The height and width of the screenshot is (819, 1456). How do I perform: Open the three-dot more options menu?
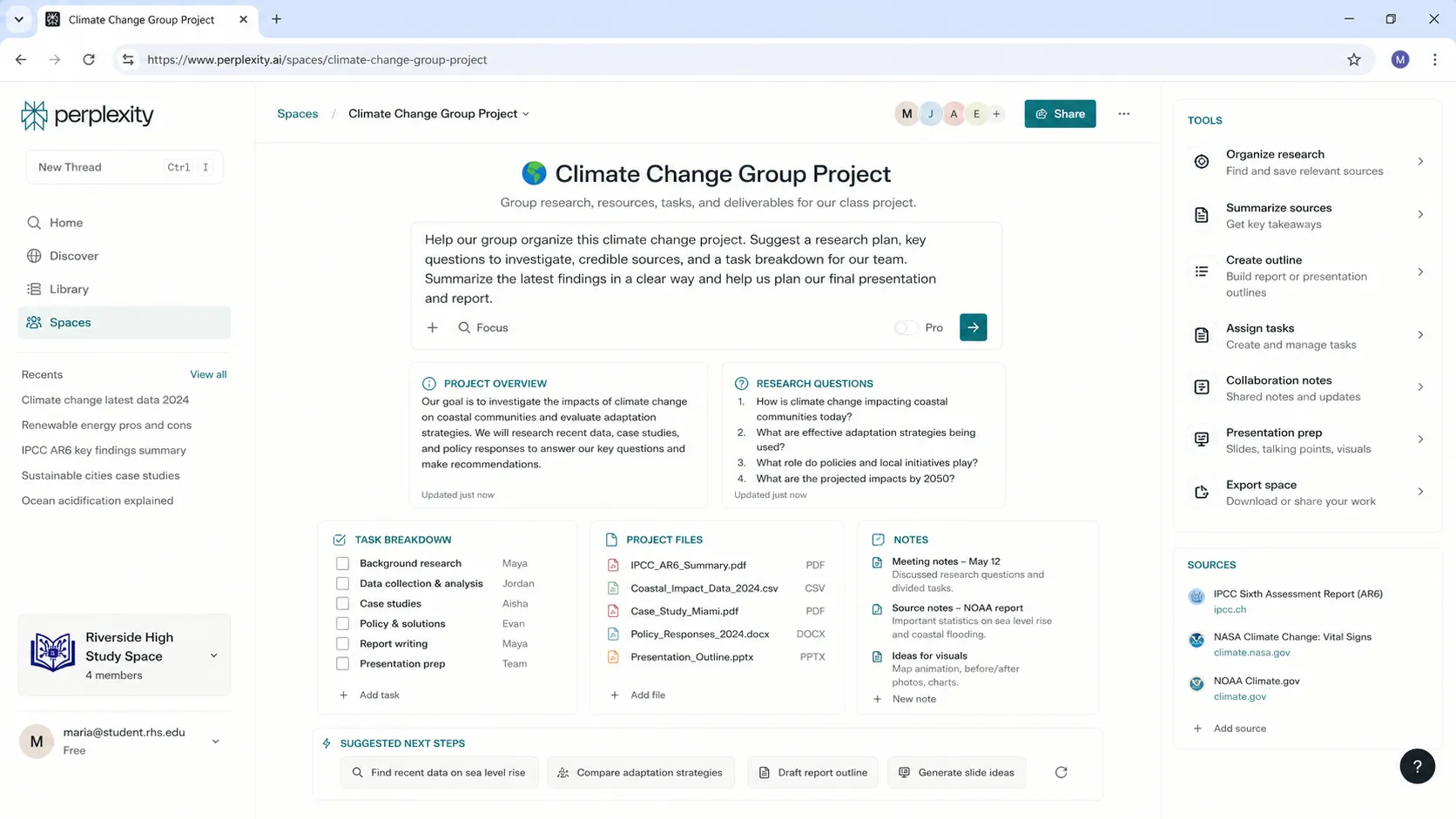[x=1124, y=114]
